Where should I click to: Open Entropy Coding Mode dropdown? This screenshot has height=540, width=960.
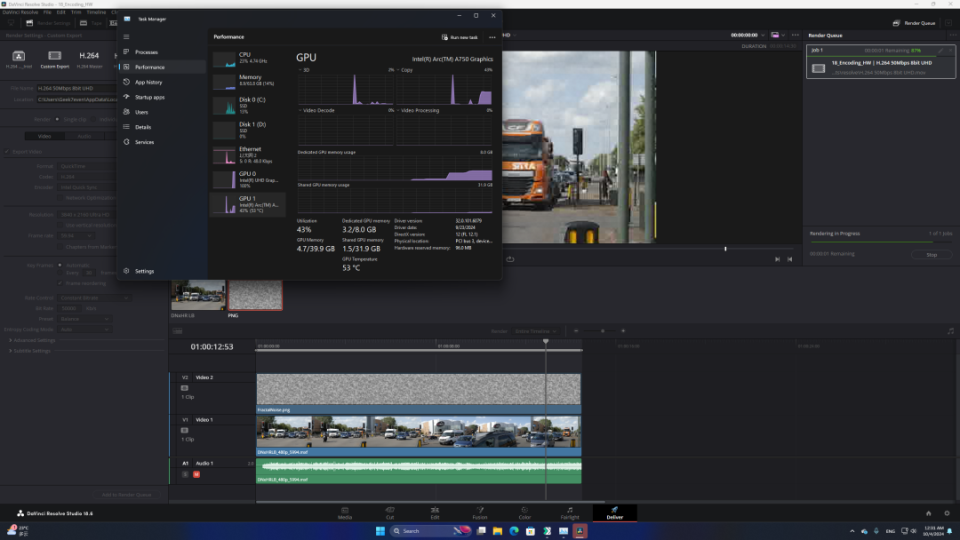[x=84, y=329]
